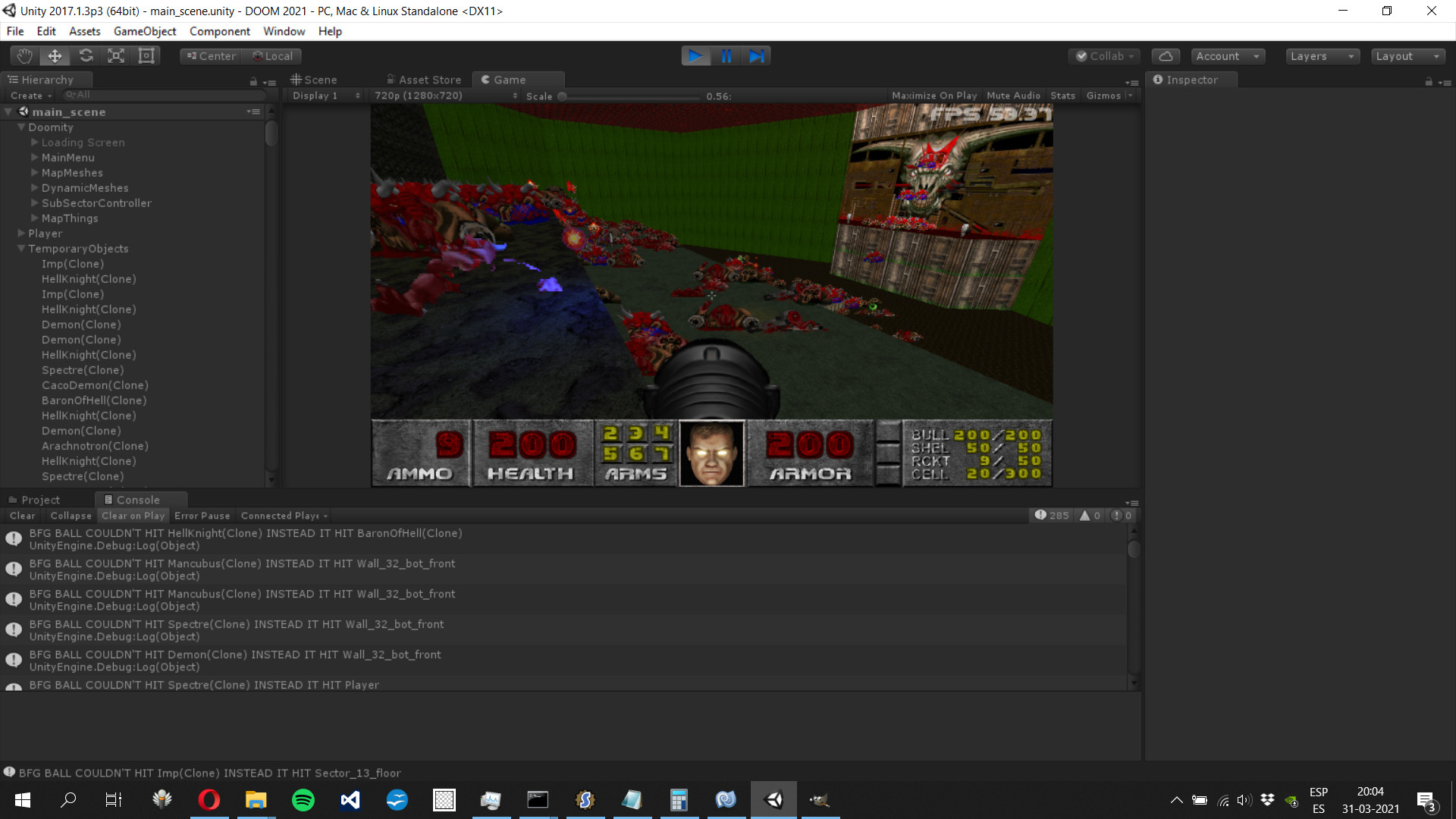
Task: Open the Collab dropdown
Action: (1105, 56)
